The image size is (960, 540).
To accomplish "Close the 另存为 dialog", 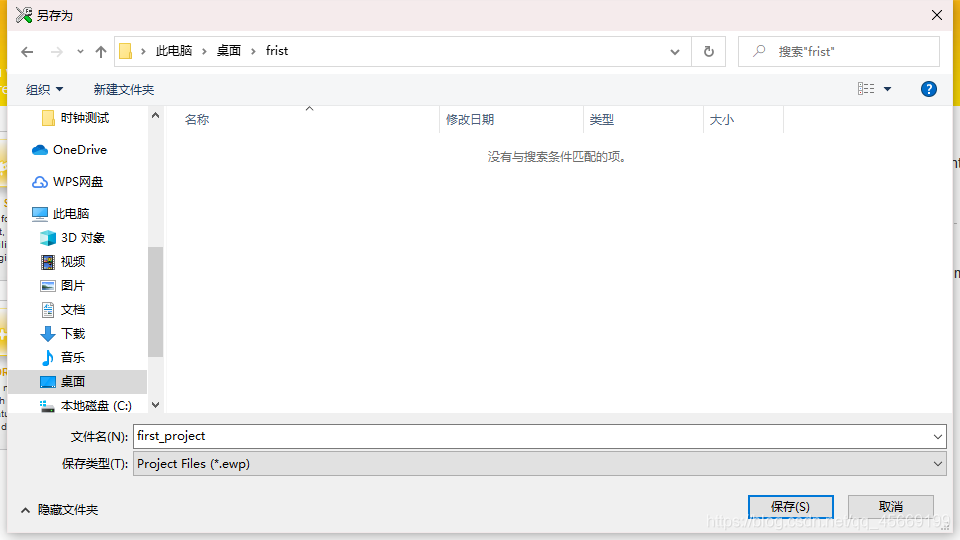I will click(937, 15).
